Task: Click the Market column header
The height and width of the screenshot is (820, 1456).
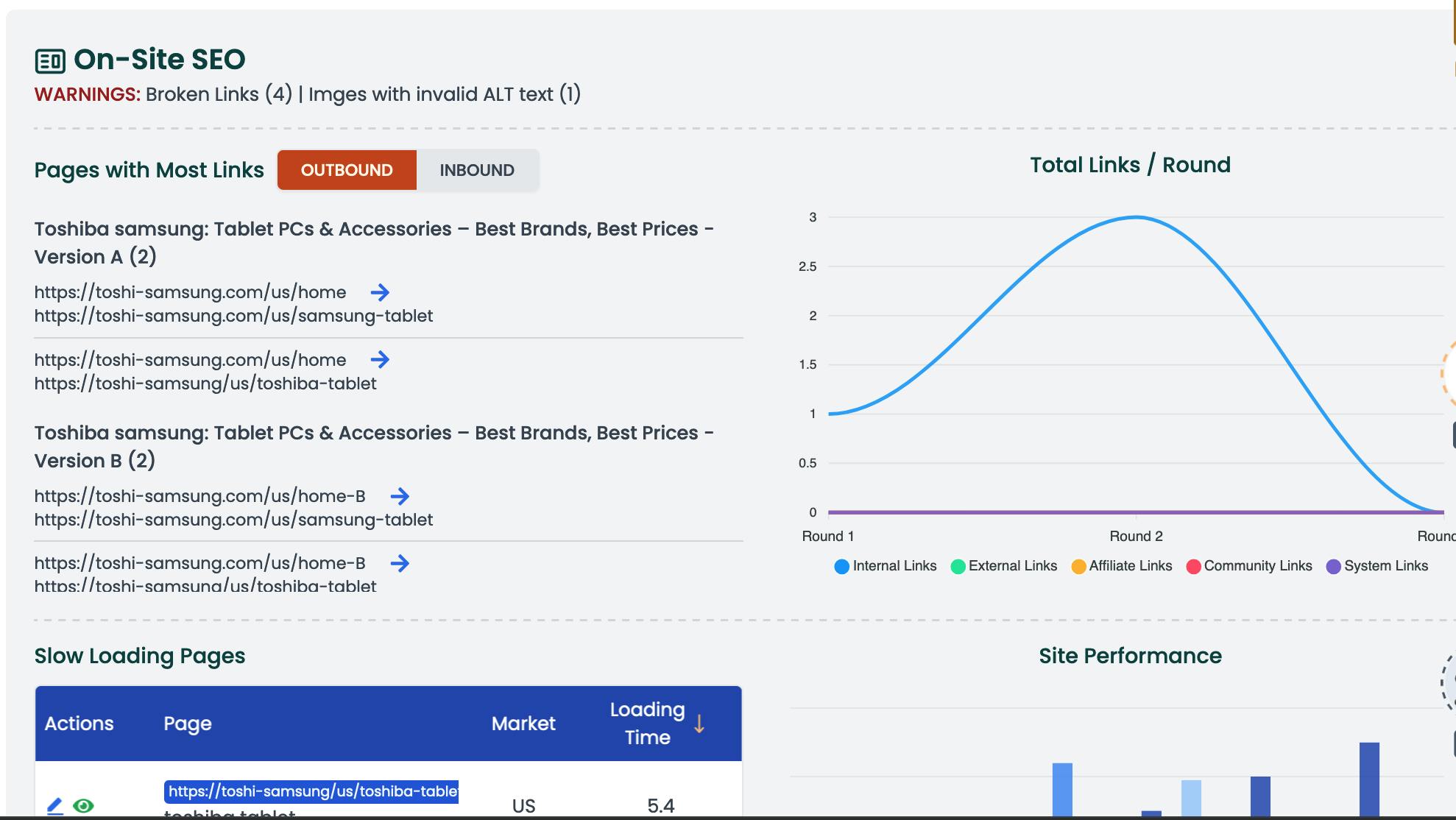Action: click(523, 724)
